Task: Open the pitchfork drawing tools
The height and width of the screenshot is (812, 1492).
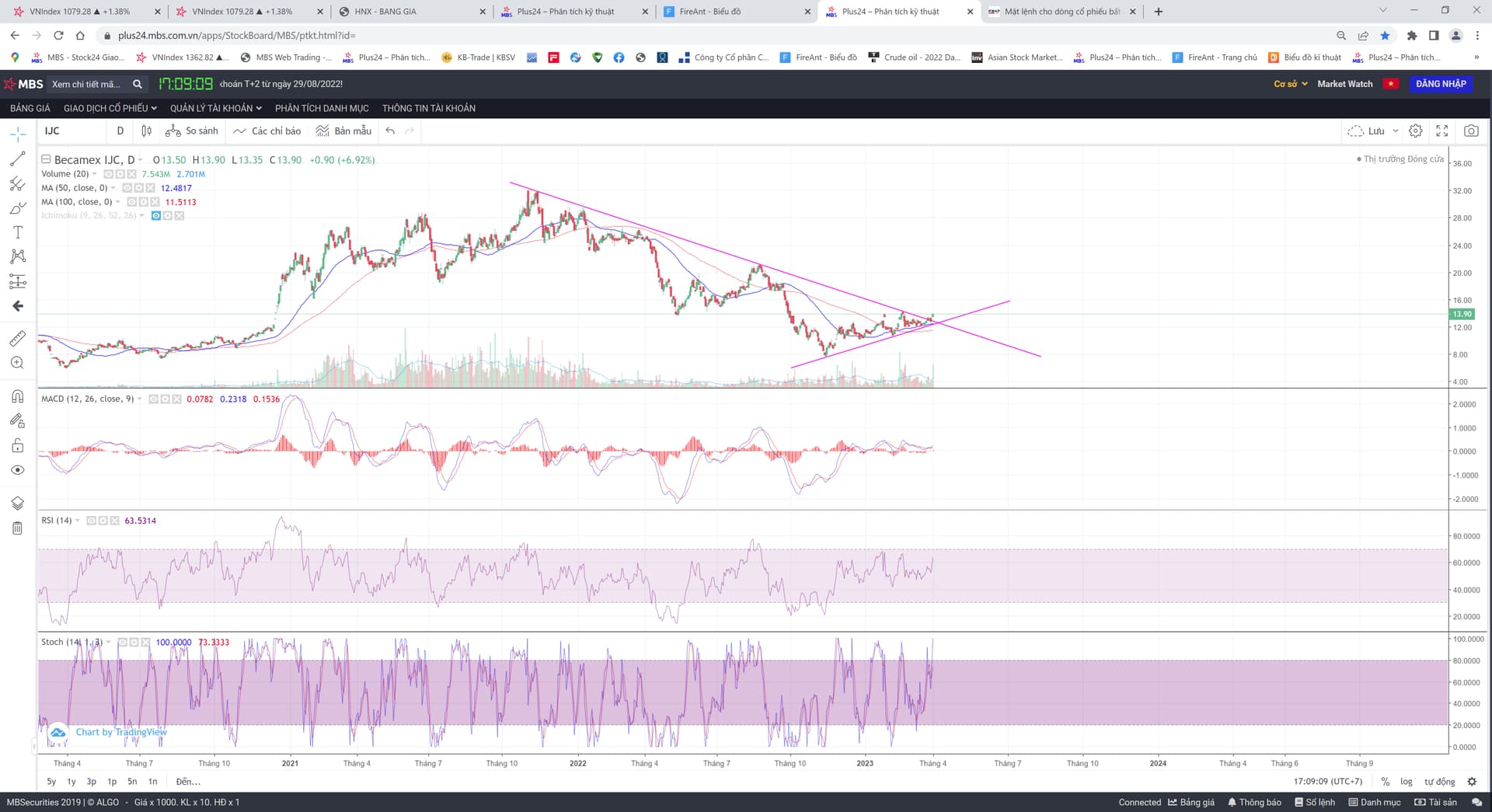Action: click(18, 183)
